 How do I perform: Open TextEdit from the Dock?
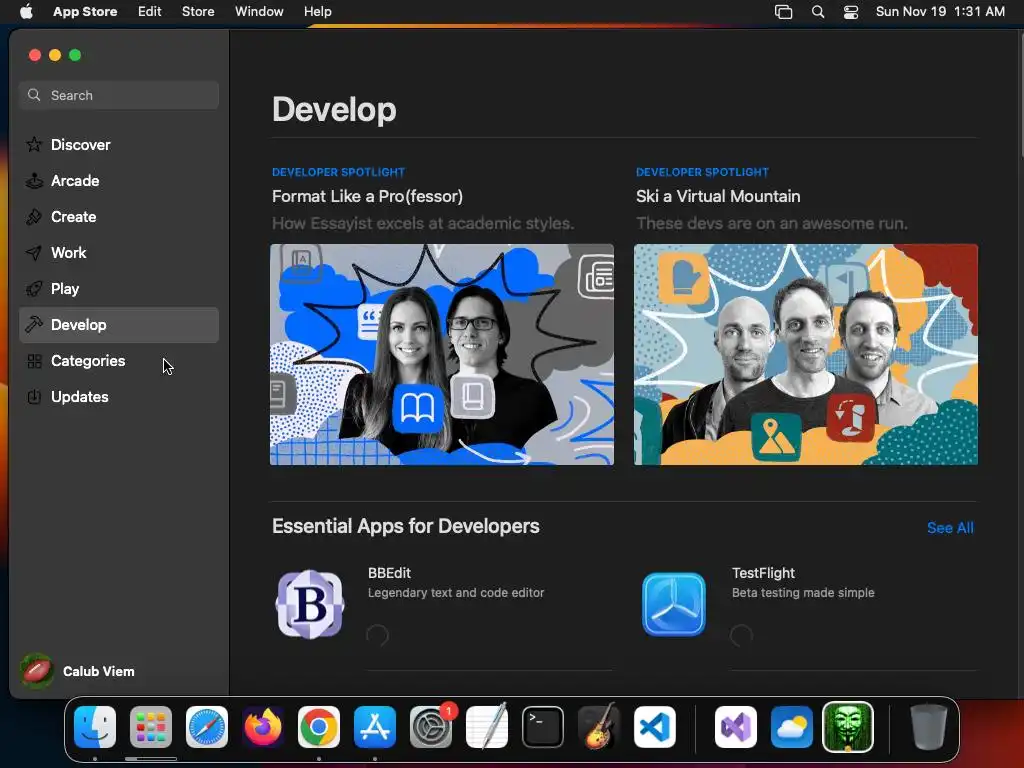[x=487, y=727]
